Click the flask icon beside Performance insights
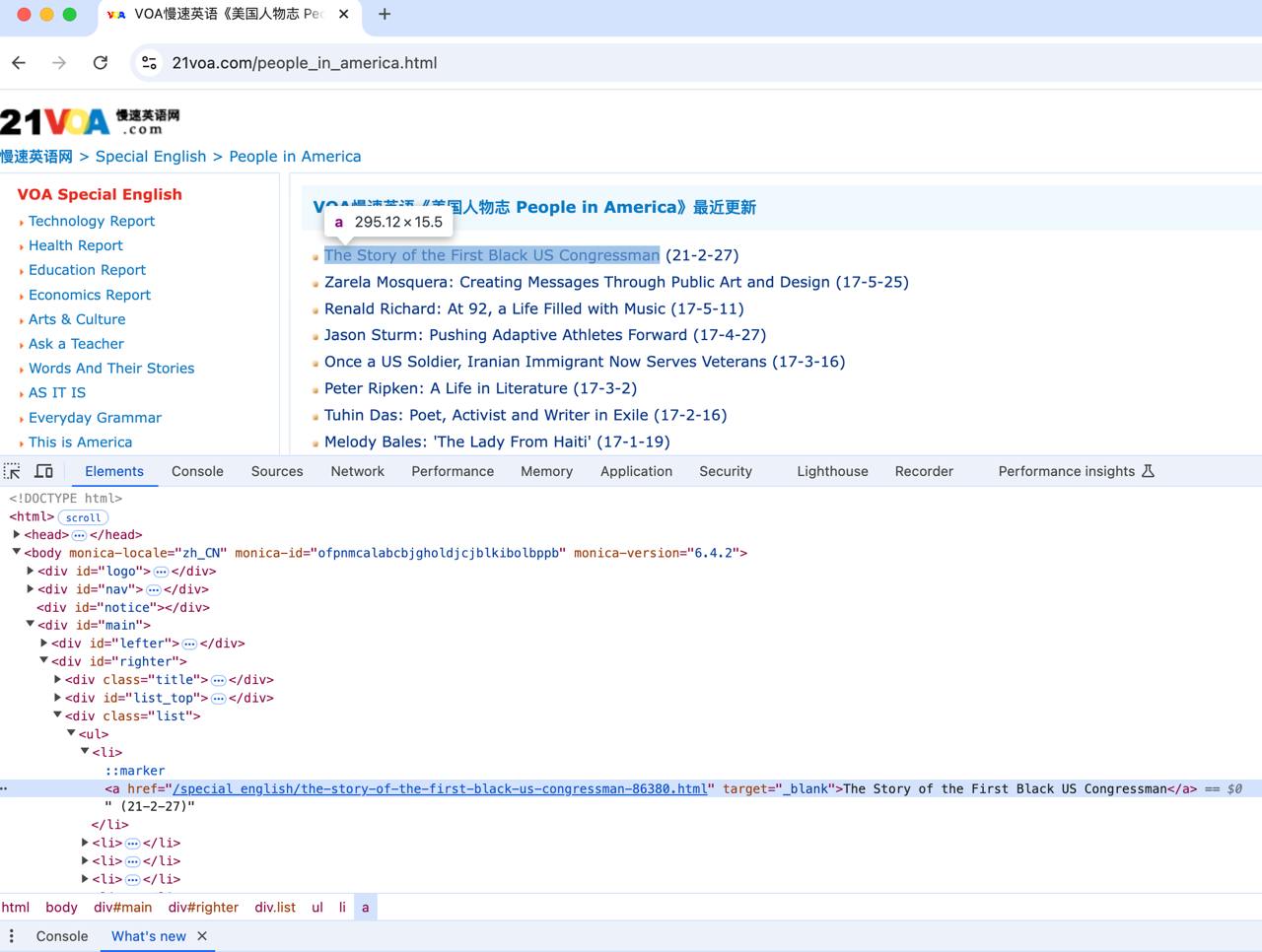 click(x=1148, y=471)
